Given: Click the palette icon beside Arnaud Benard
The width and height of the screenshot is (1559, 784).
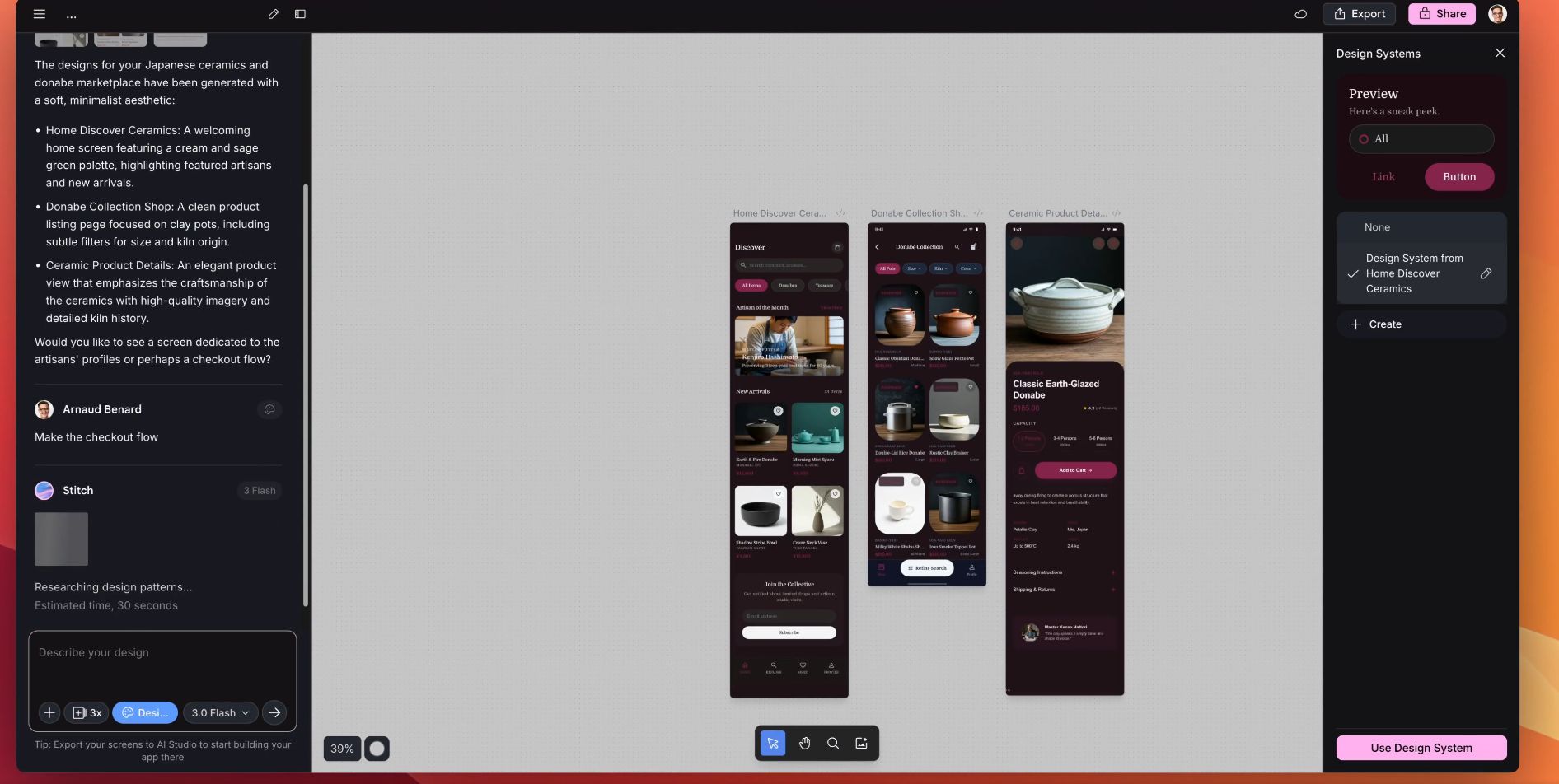Looking at the screenshot, I should coord(269,409).
